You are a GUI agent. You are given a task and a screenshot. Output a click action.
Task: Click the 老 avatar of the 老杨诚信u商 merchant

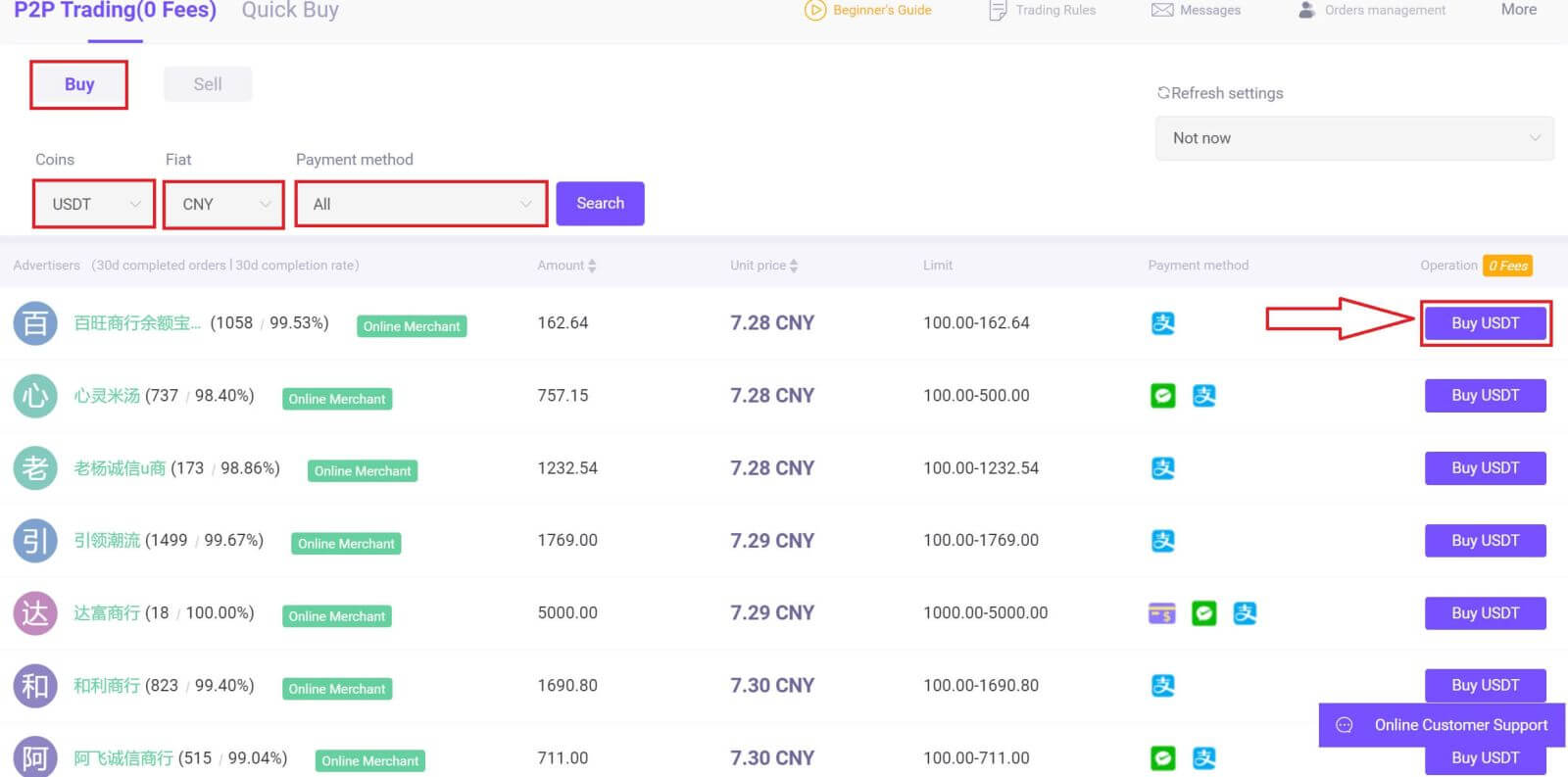point(35,468)
